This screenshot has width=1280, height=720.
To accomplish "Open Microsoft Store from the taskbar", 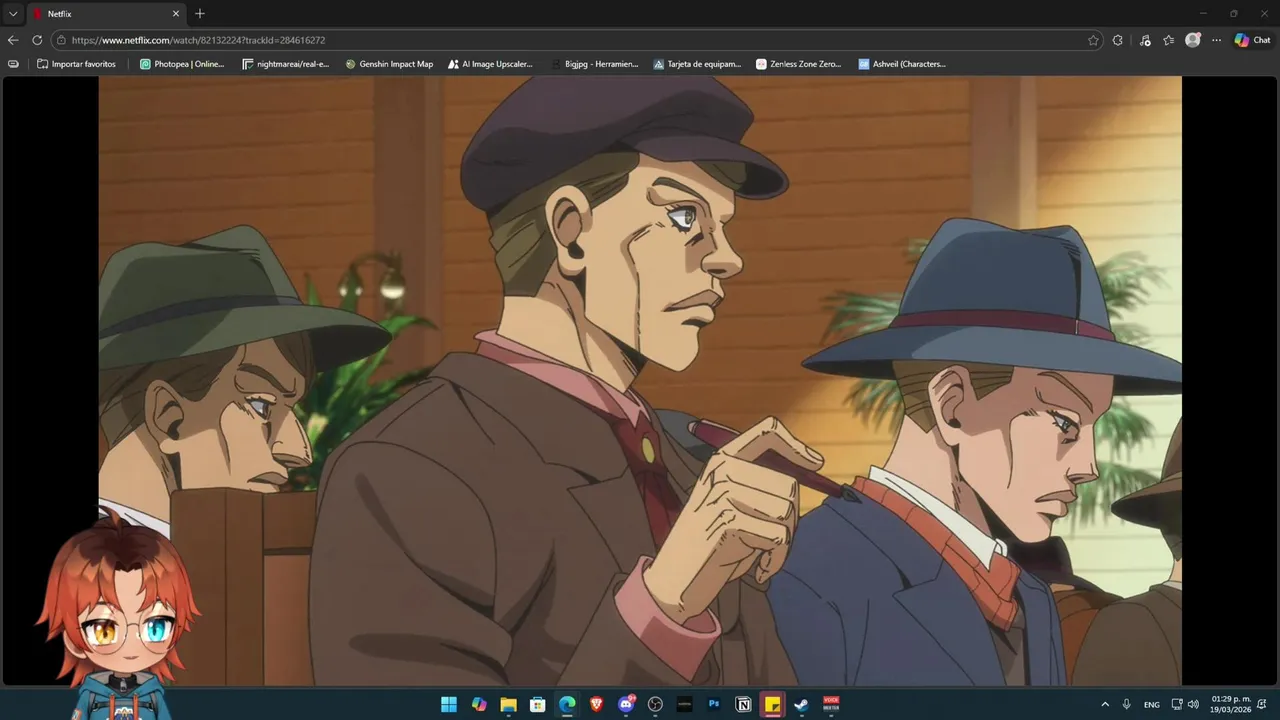I will tap(537, 704).
